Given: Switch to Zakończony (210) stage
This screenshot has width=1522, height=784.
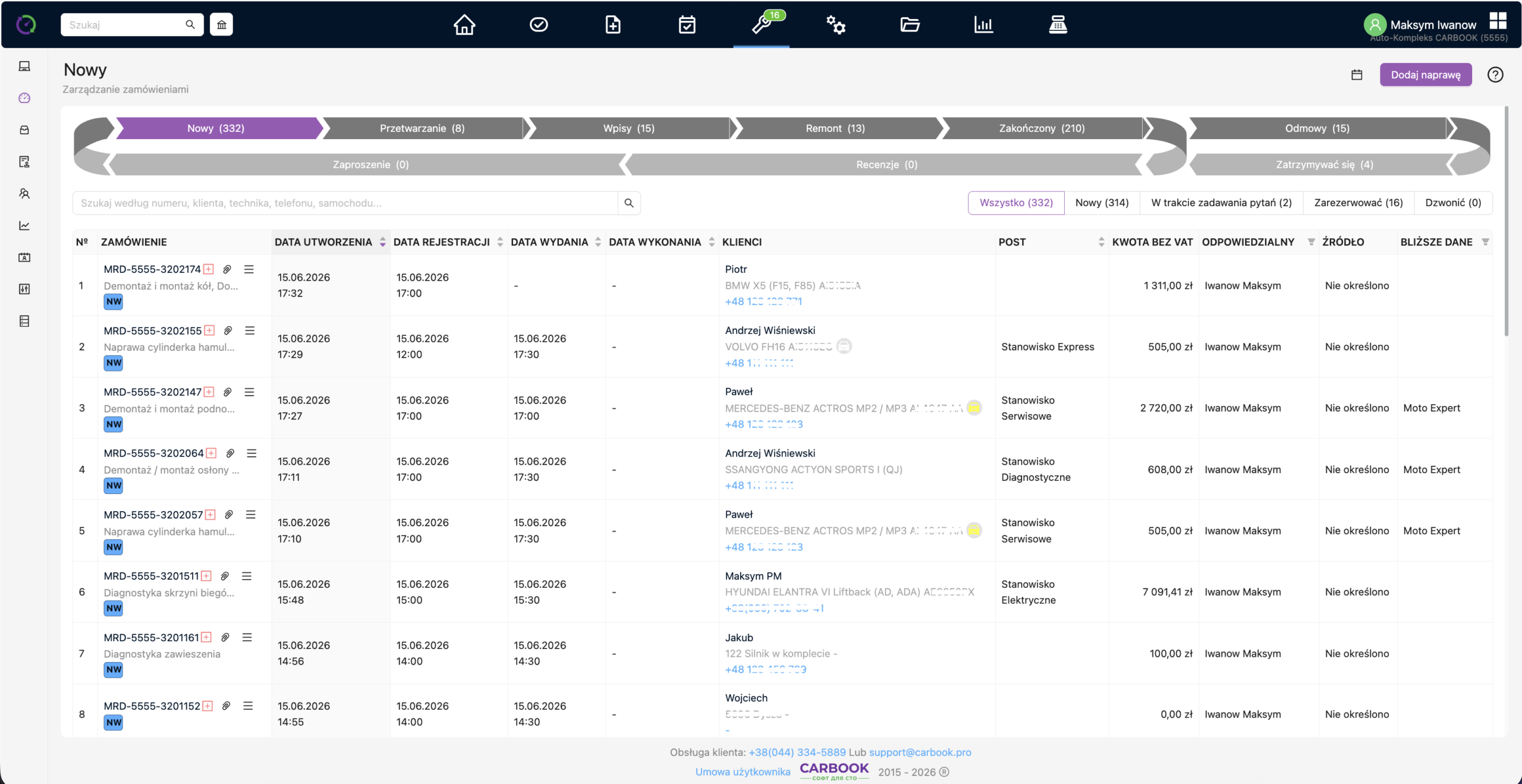Looking at the screenshot, I should click(1042, 128).
